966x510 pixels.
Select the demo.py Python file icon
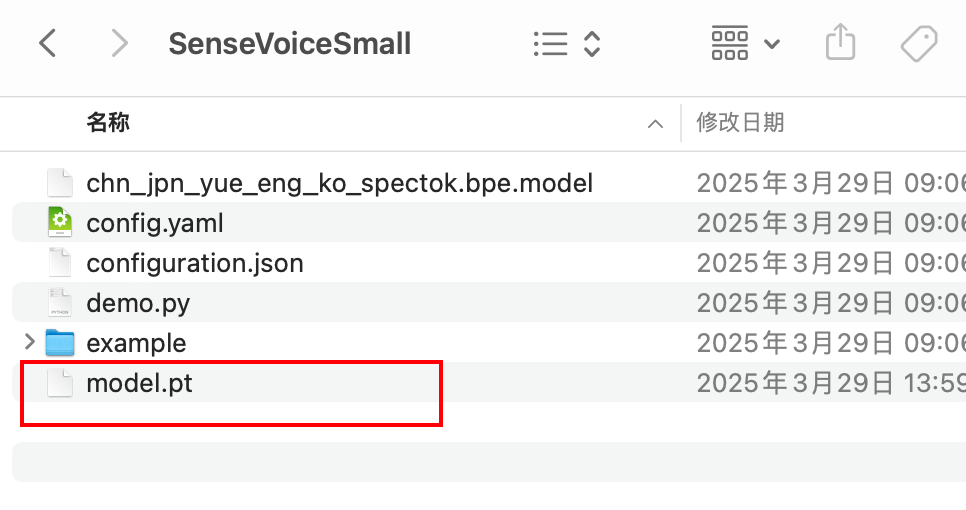coord(60,303)
